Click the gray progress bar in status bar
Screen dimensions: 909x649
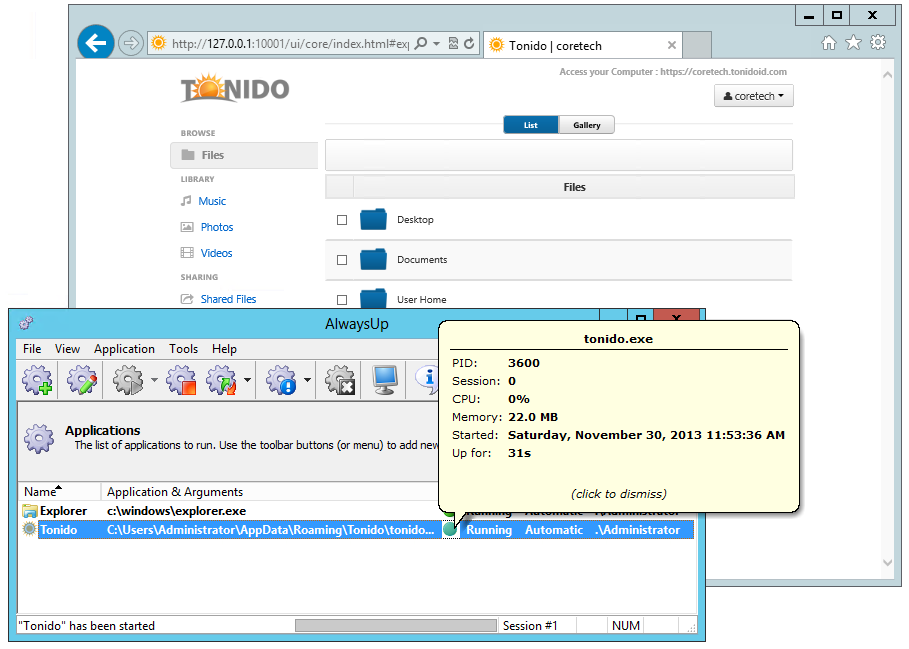[395, 626]
